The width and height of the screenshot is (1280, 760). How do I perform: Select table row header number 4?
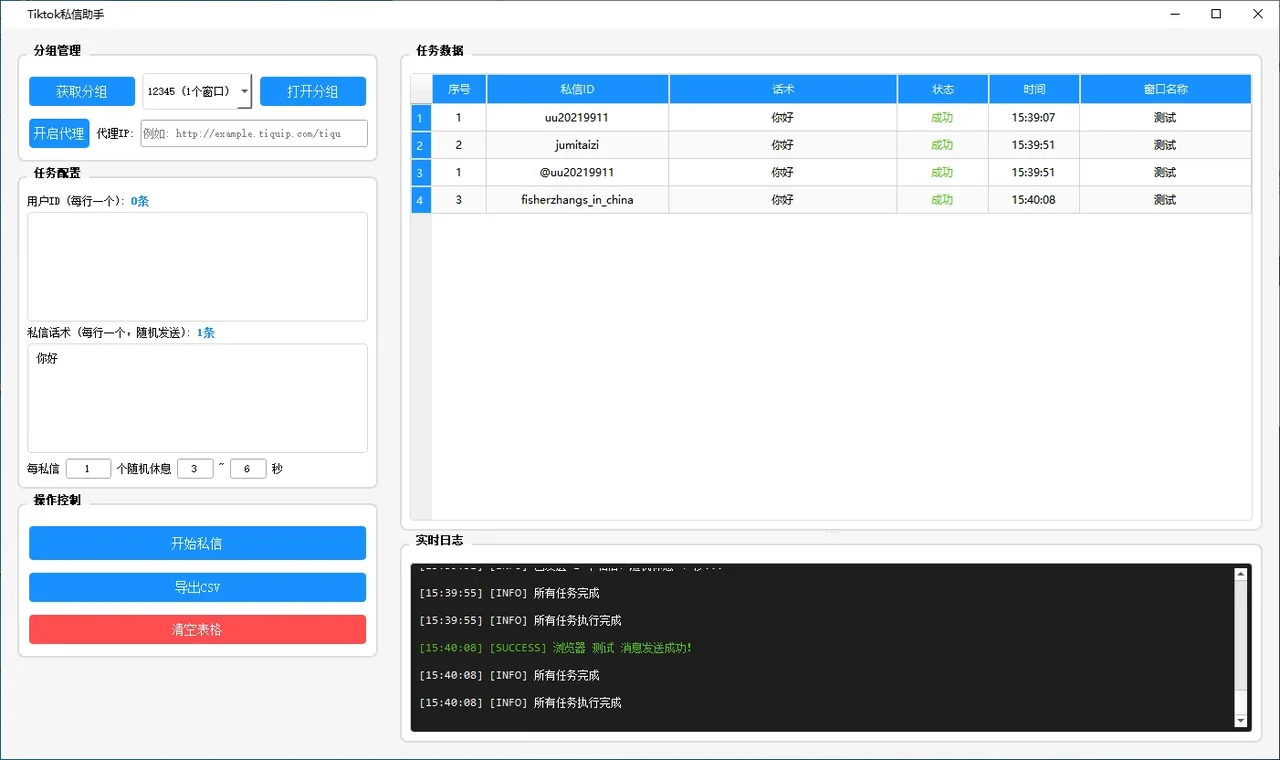pos(421,200)
